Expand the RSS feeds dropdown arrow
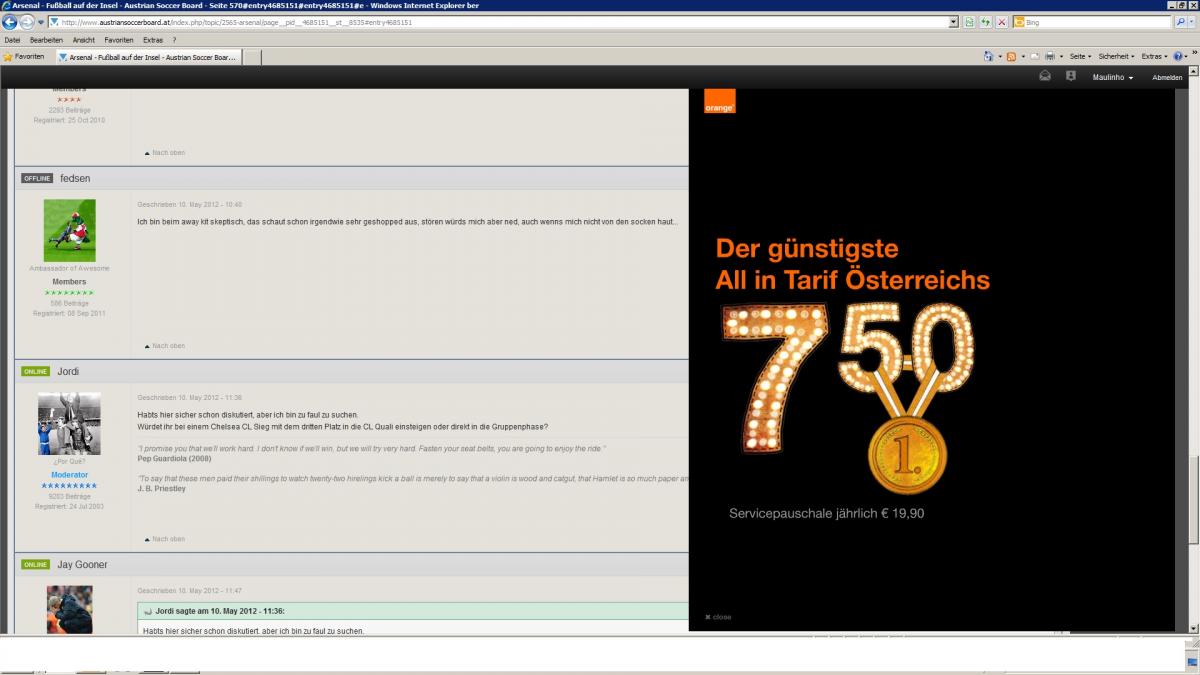Image resolution: width=1200 pixels, height=675 pixels. pyautogui.click(x=1023, y=57)
